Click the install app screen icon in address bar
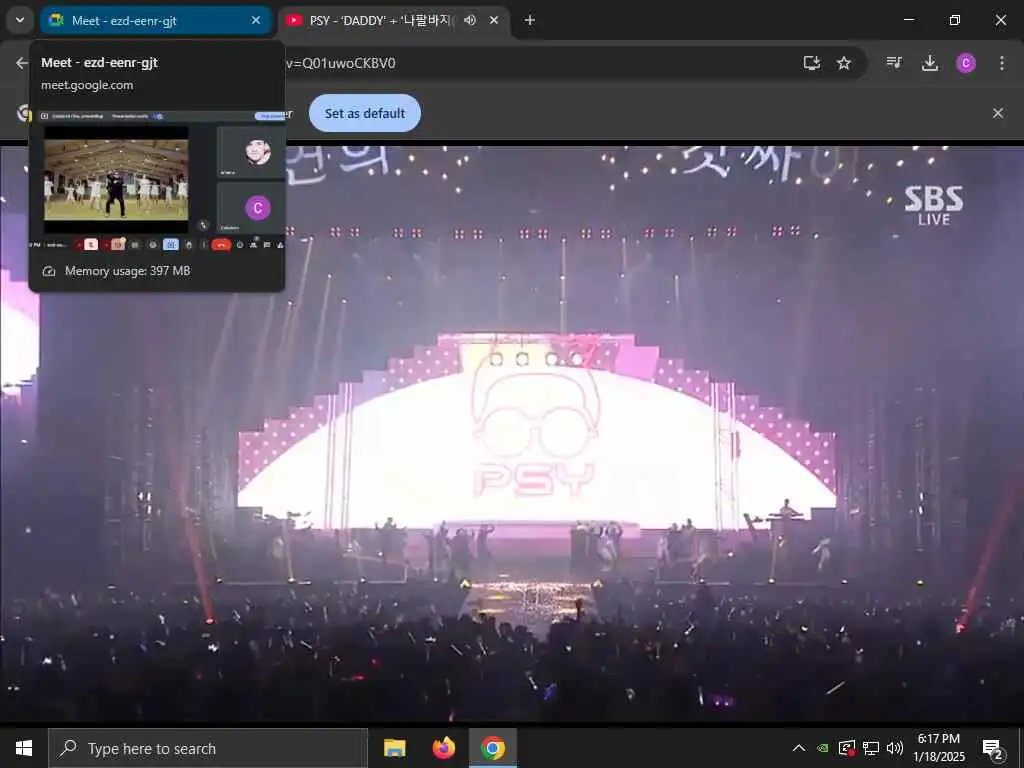This screenshot has height=768, width=1024. click(812, 63)
